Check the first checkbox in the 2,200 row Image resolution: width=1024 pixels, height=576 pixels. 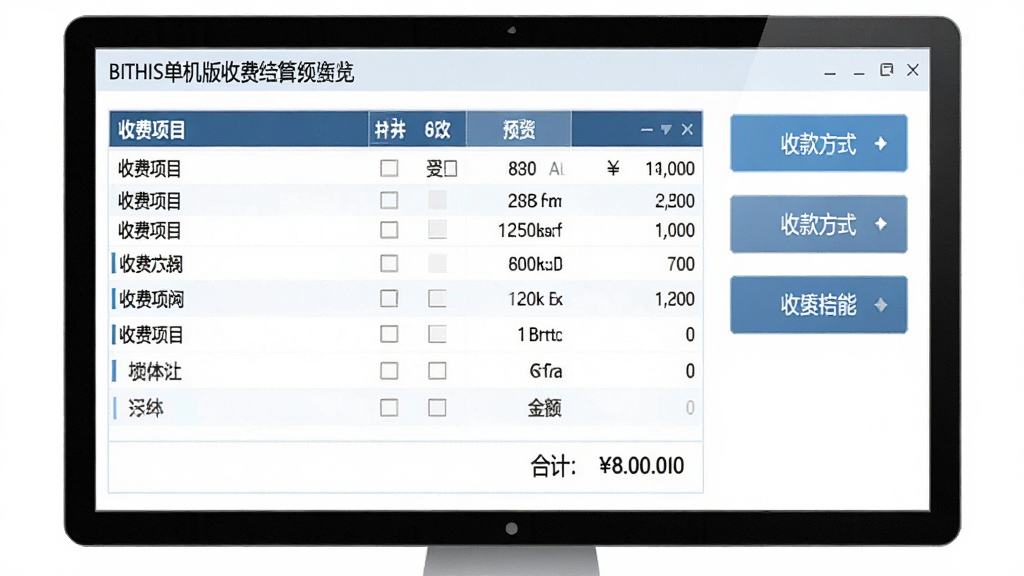point(389,200)
